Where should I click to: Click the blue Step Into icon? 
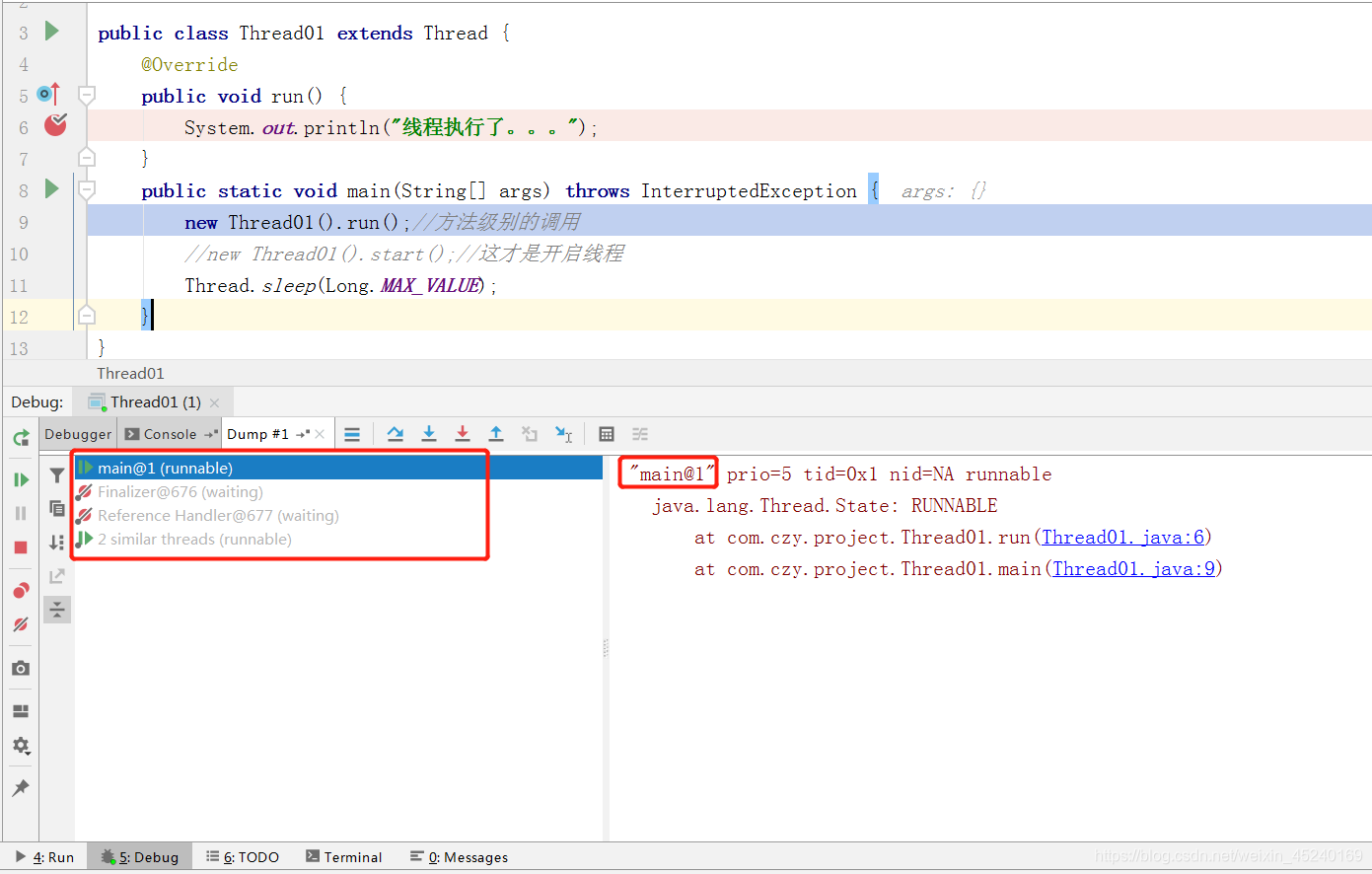pyautogui.click(x=429, y=434)
